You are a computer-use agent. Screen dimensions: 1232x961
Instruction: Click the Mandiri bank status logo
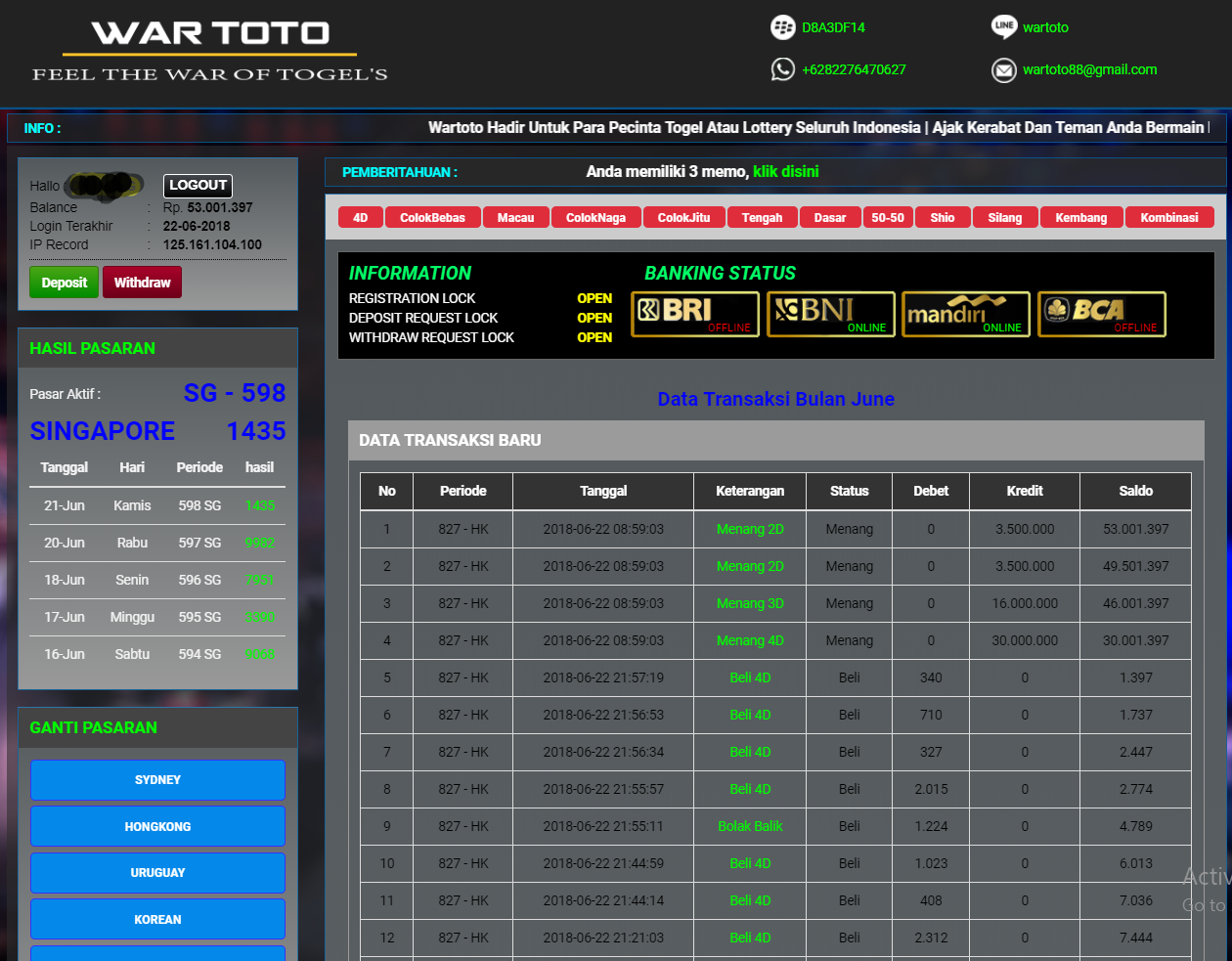(965, 314)
